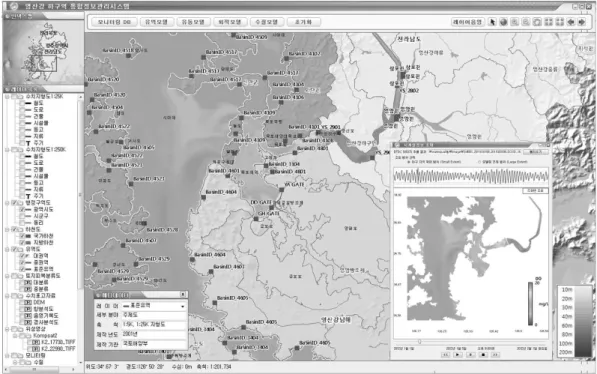The image size is (597, 374).
Task: Select the Small Extent radio option
Action: pyautogui.click(x=409, y=162)
